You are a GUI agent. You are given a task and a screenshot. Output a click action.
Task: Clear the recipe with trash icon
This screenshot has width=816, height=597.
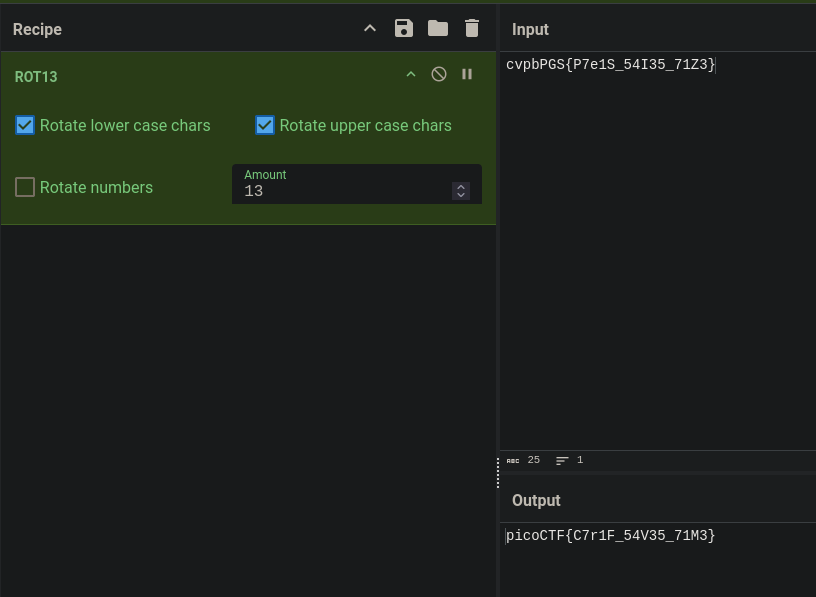[471, 28]
